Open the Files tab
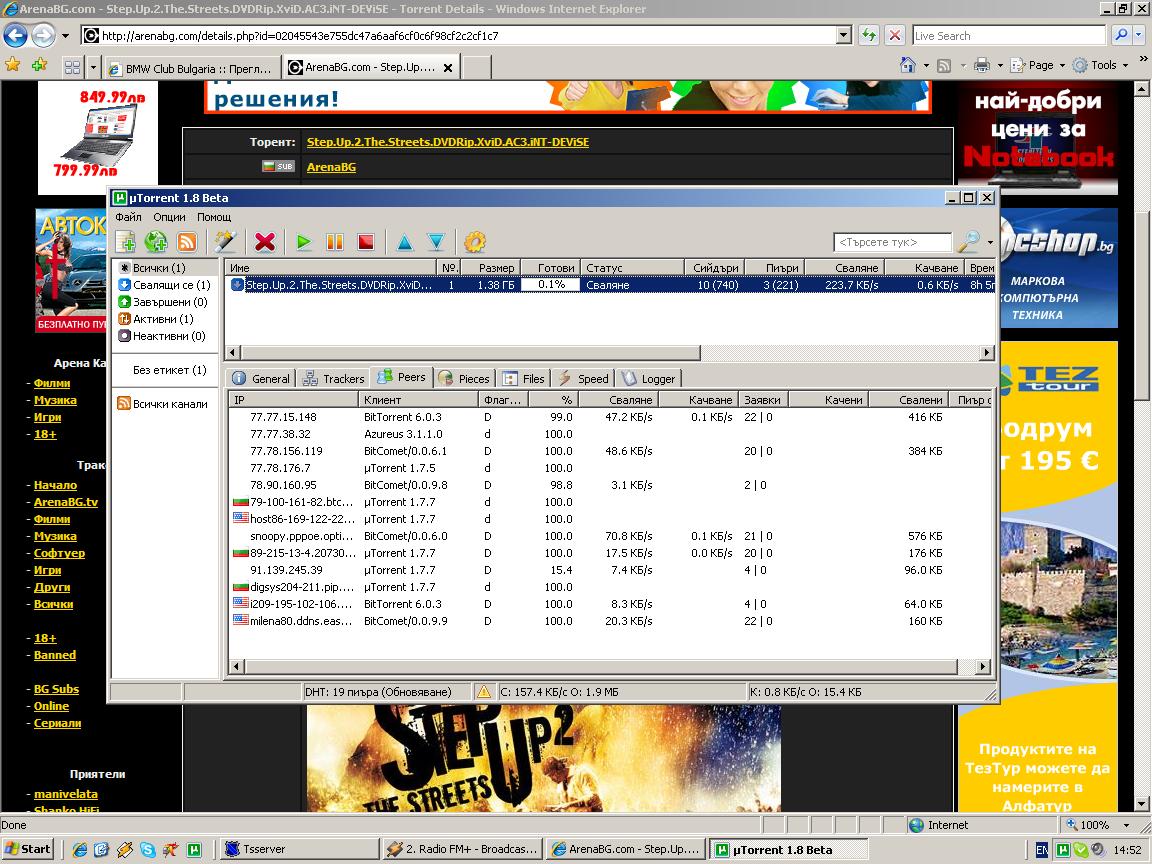This screenshot has height=864, width=1152. [524, 378]
